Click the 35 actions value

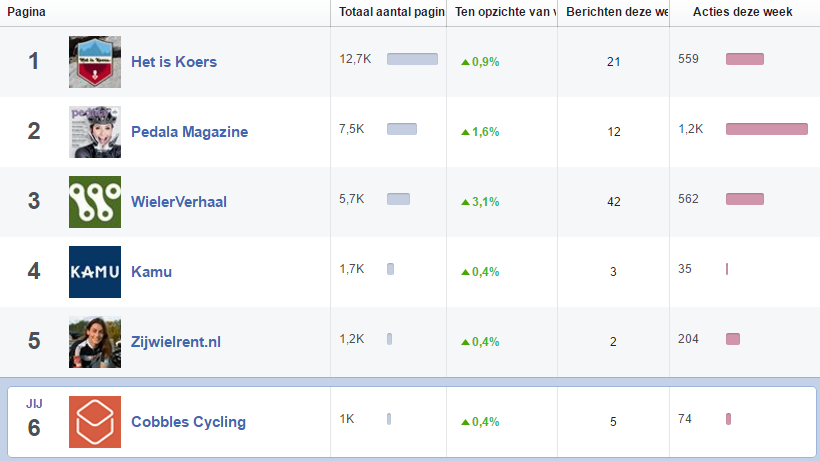click(x=685, y=269)
